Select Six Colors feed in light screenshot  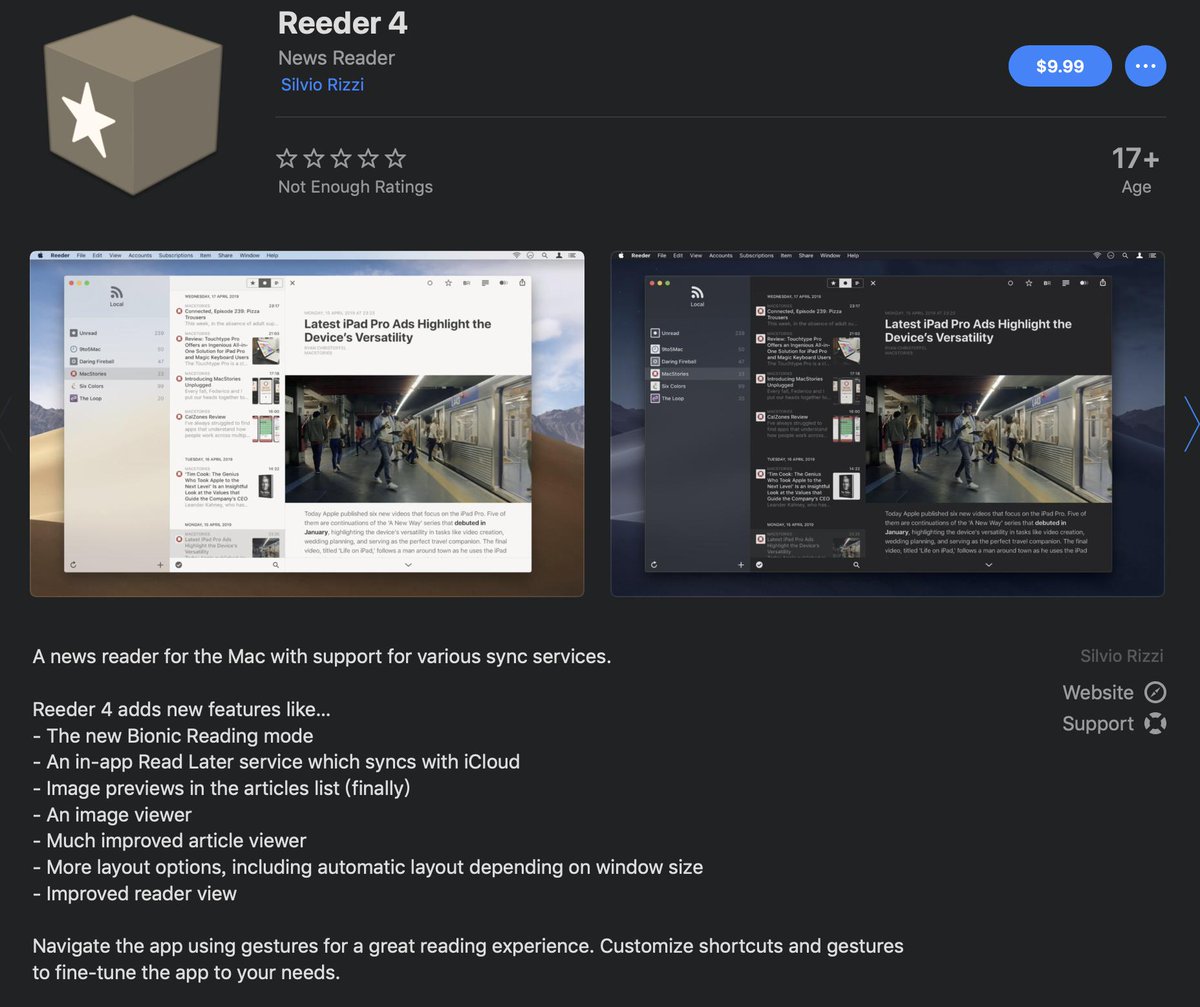click(117, 385)
